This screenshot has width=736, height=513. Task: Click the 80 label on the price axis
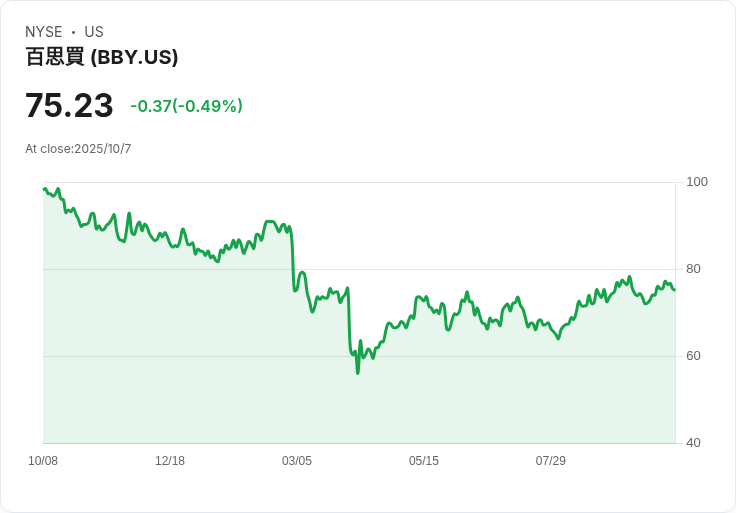coord(694,269)
